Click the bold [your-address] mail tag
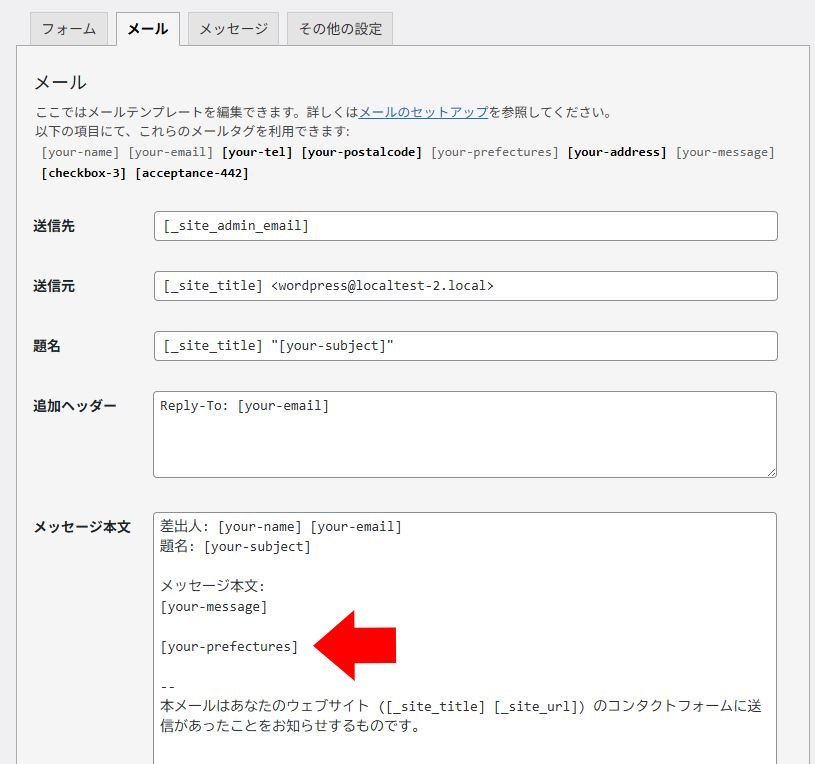 (616, 152)
